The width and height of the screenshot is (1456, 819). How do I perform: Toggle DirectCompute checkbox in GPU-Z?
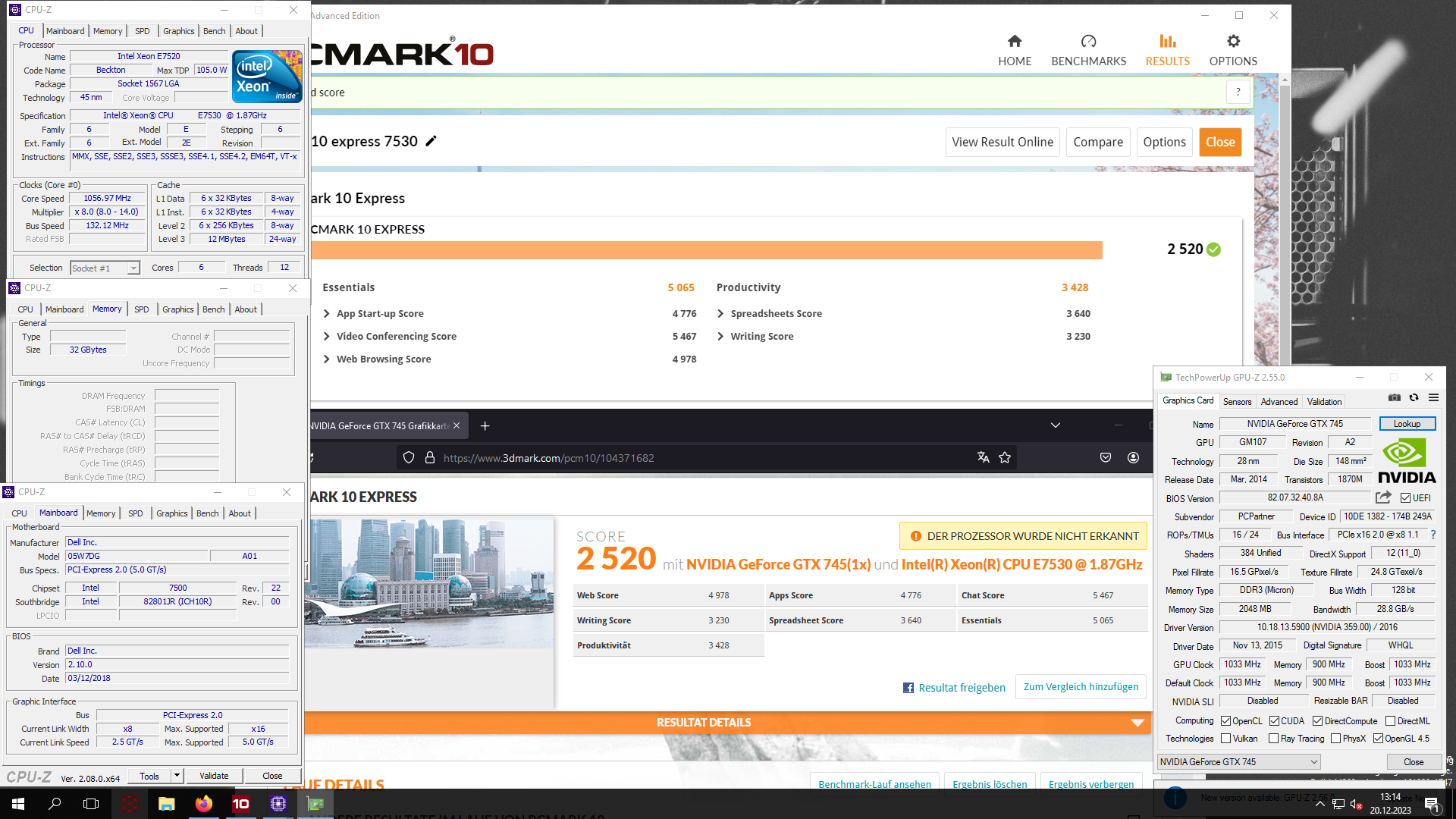[x=1318, y=720]
